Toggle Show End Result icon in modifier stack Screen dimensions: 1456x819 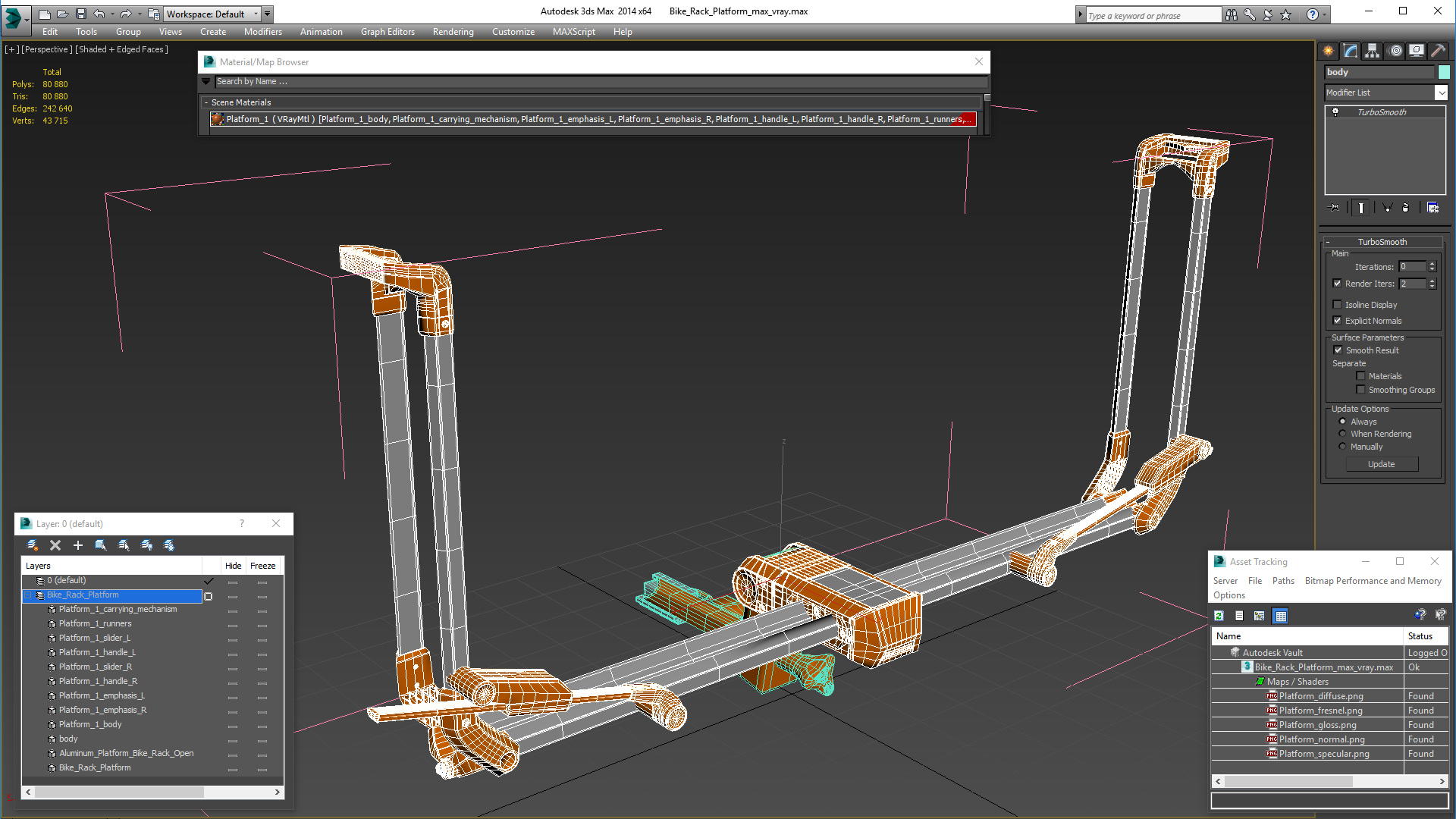(x=1361, y=208)
